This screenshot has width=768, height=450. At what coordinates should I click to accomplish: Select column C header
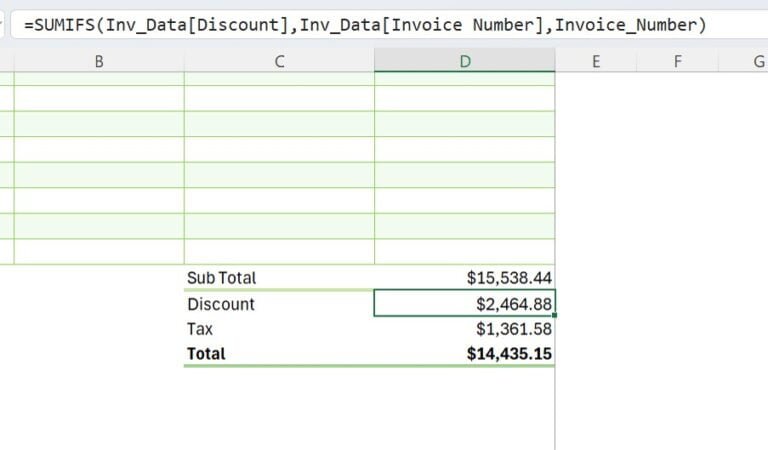pos(279,61)
